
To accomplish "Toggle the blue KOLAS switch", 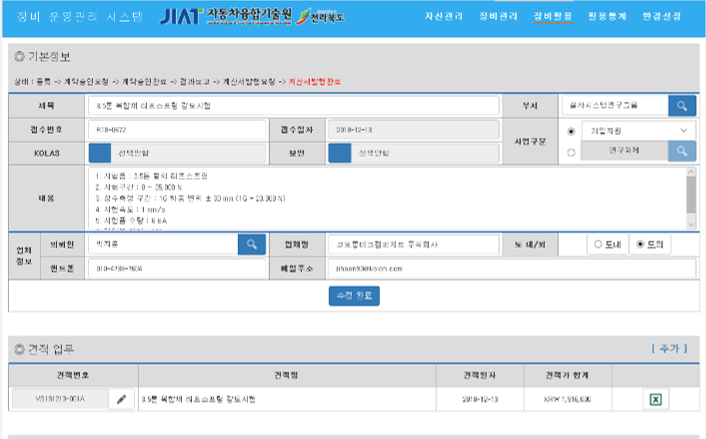I will (100, 153).
